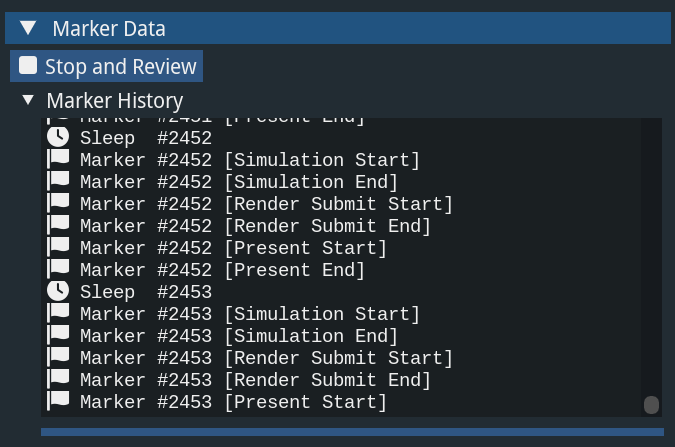
Task: Collapse the Marker History tree arrow
Action: point(28,100)
